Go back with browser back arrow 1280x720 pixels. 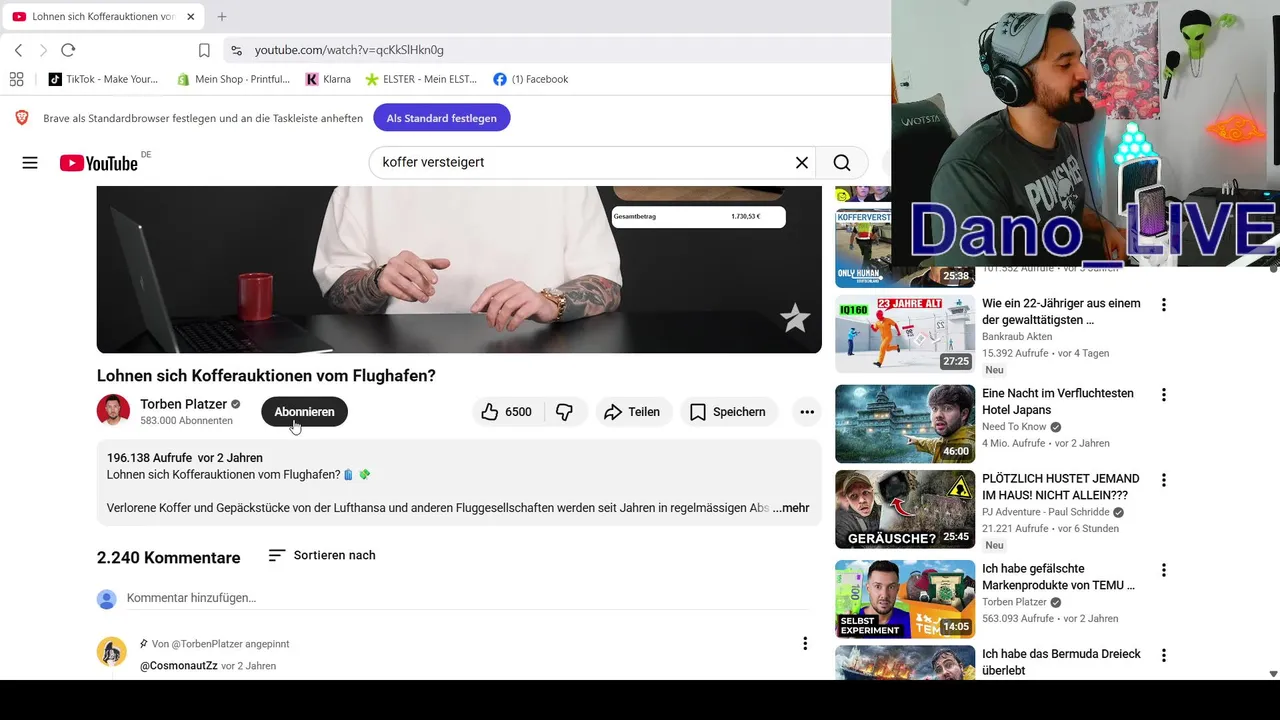point(18,50)
